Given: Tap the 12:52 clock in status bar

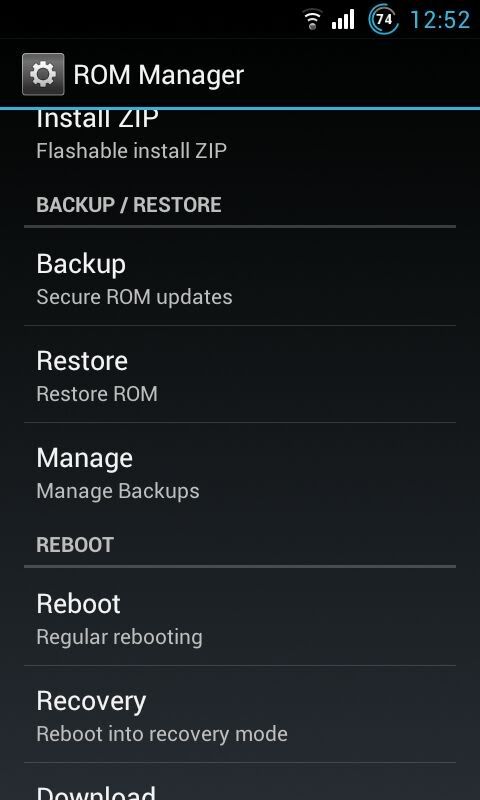Looking at the screenshot, I should tap(440, 20).
